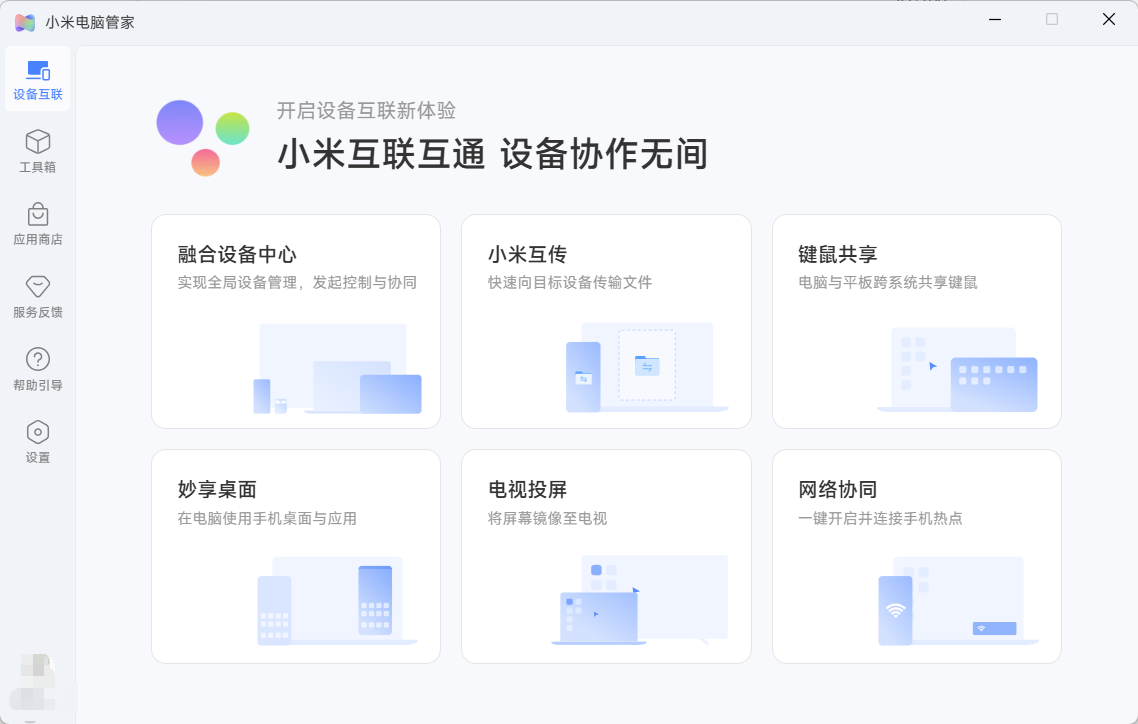Click the 小米互联互通 设备协作无间 headline
The image size is (1138, 724).
coord(492,155)
